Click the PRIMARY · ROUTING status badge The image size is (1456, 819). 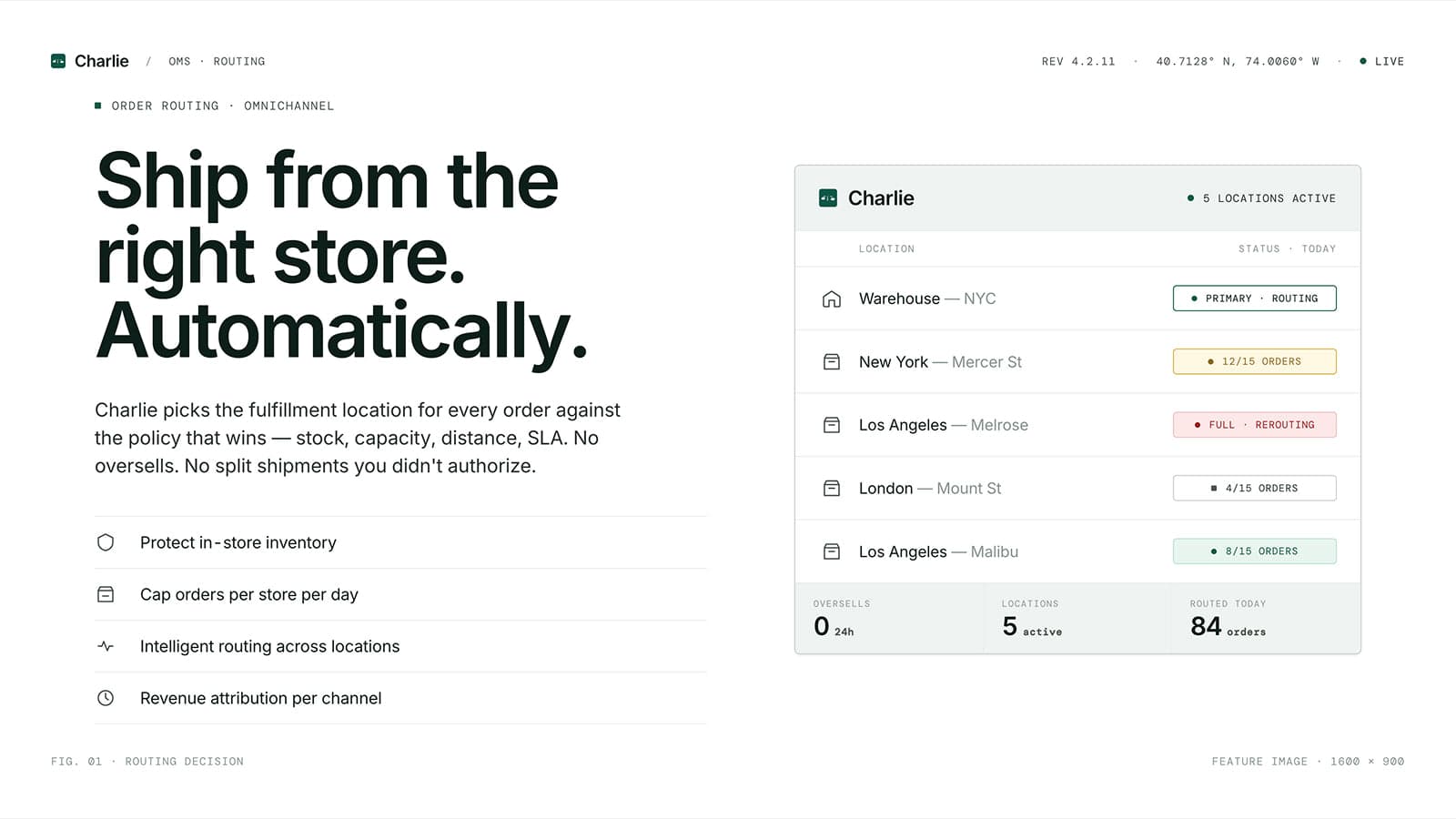tap(1255, 298)
